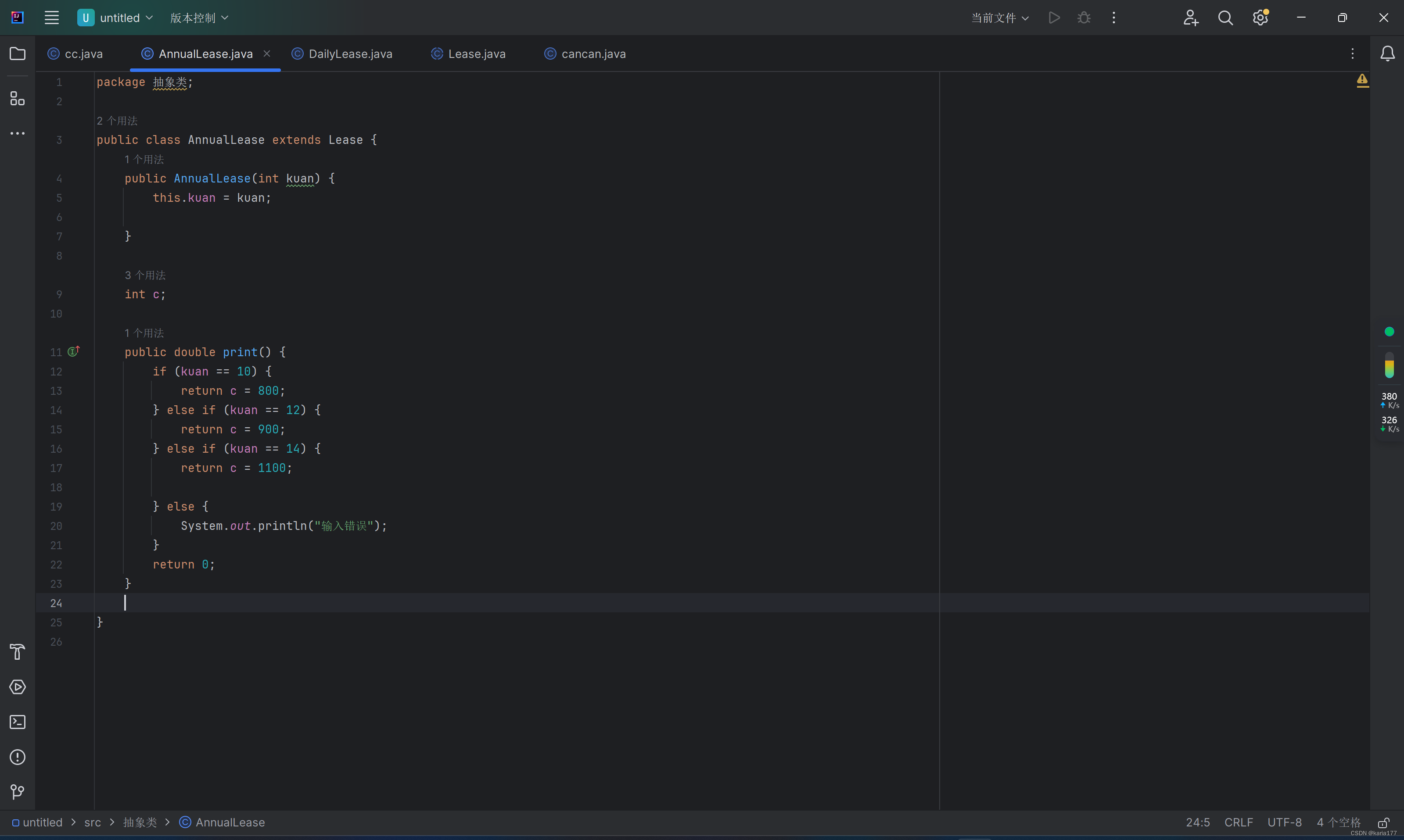Viewport: 1404px width, 840px height.
Task: Expand the untitled project dropdown
Action: tap(116, 18)
